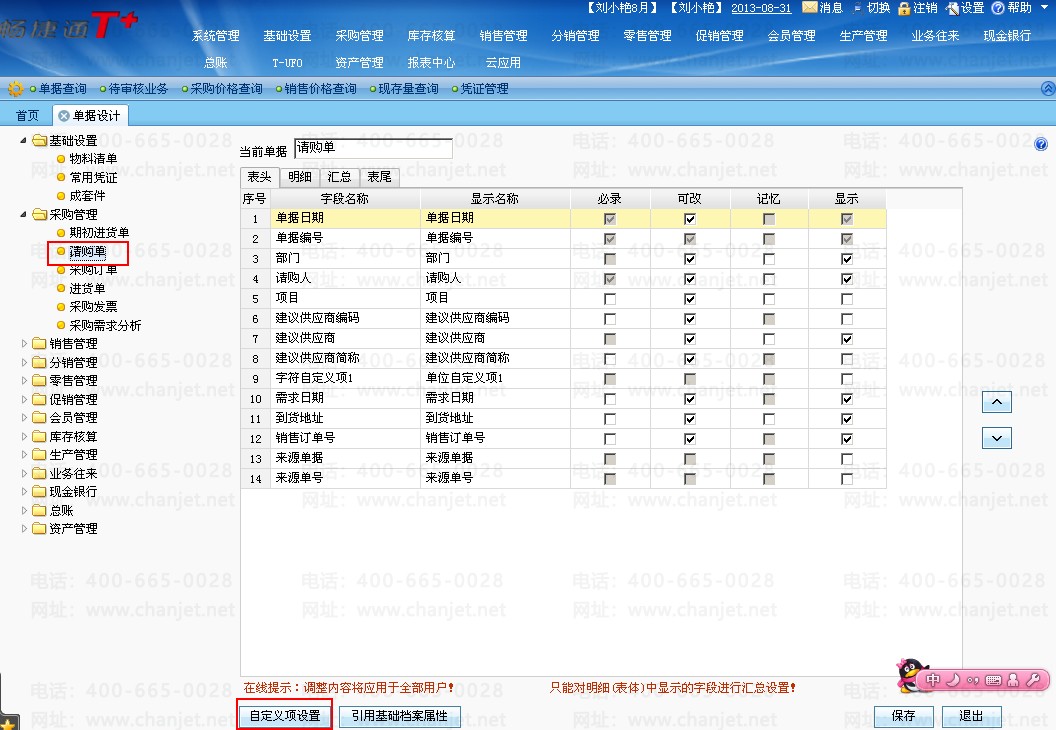Close the 单据设计 tab with its X icon
The image size is (1056, 730).
(x=64, y=116)
